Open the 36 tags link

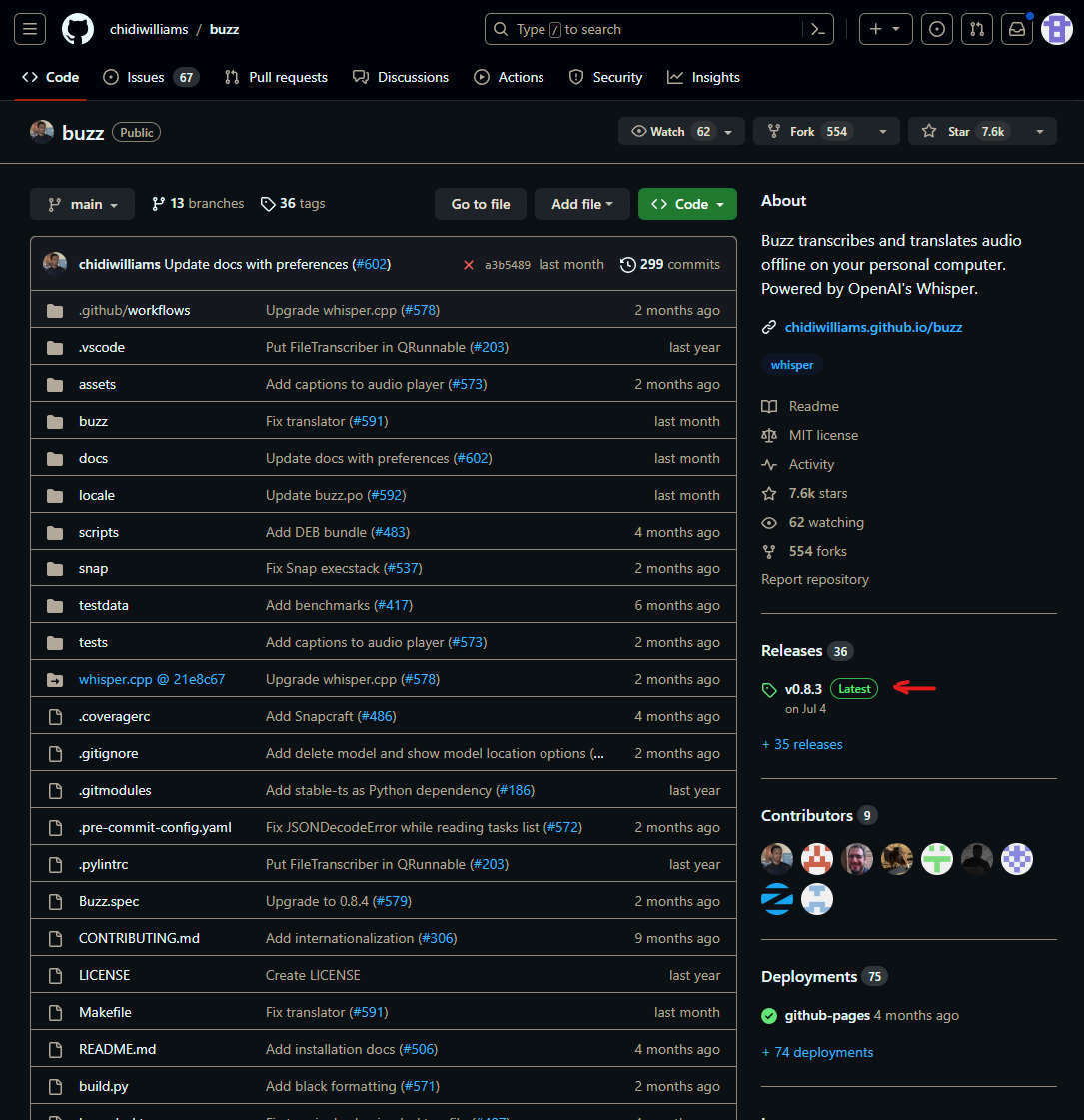(x=293, y=204)
